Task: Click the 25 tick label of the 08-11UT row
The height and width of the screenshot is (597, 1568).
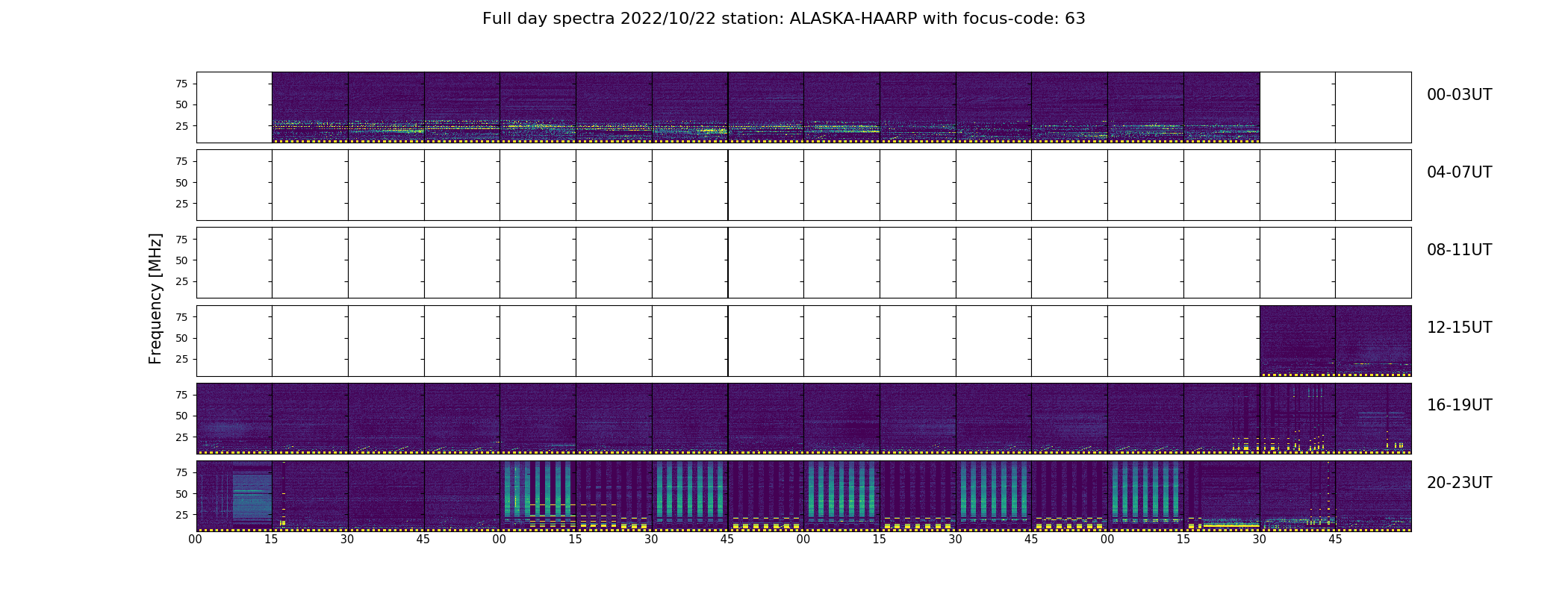Action: 181,281
